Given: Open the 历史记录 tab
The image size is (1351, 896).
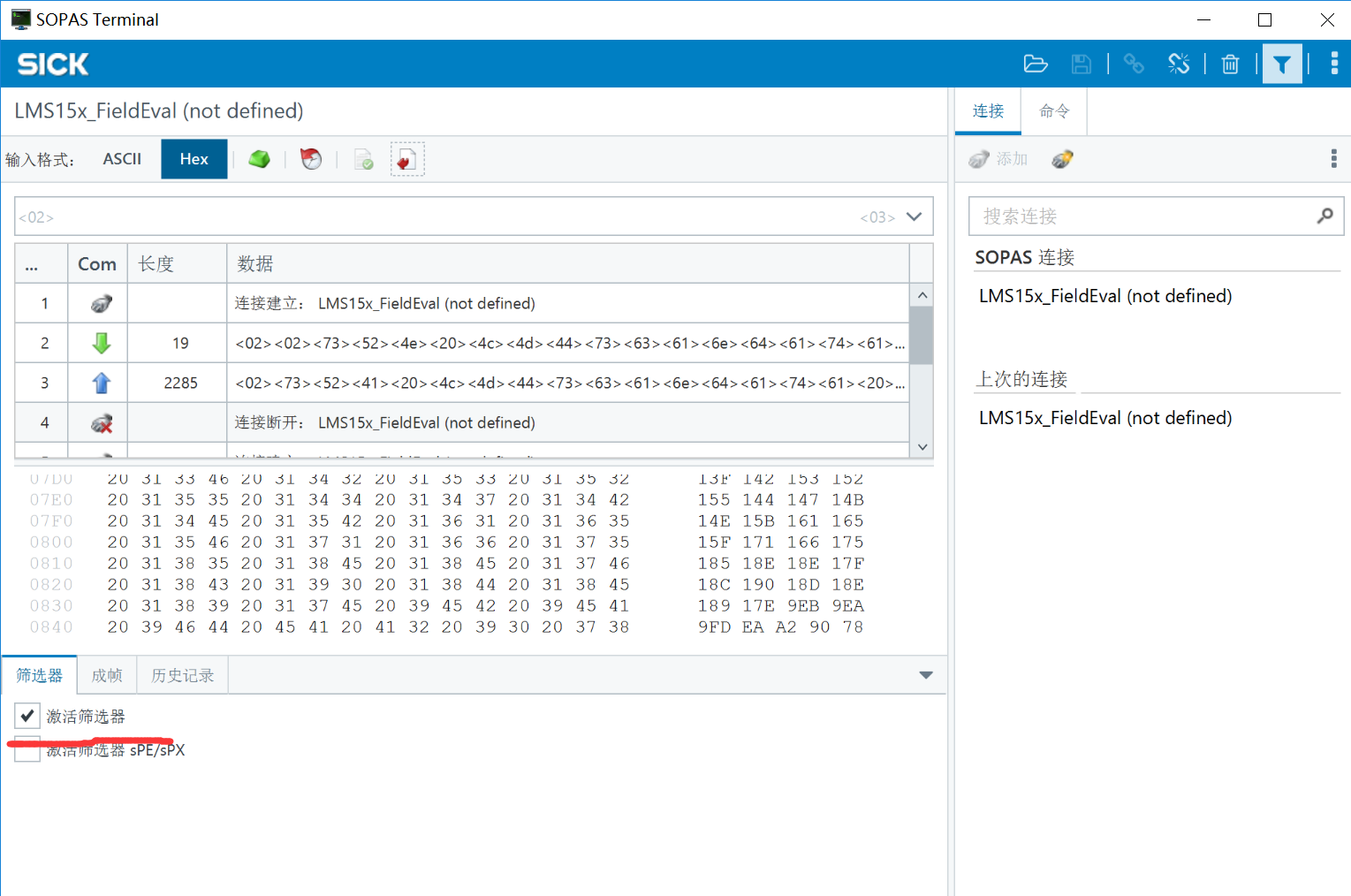Looking at the screenshot, I should tap(182, 674).
